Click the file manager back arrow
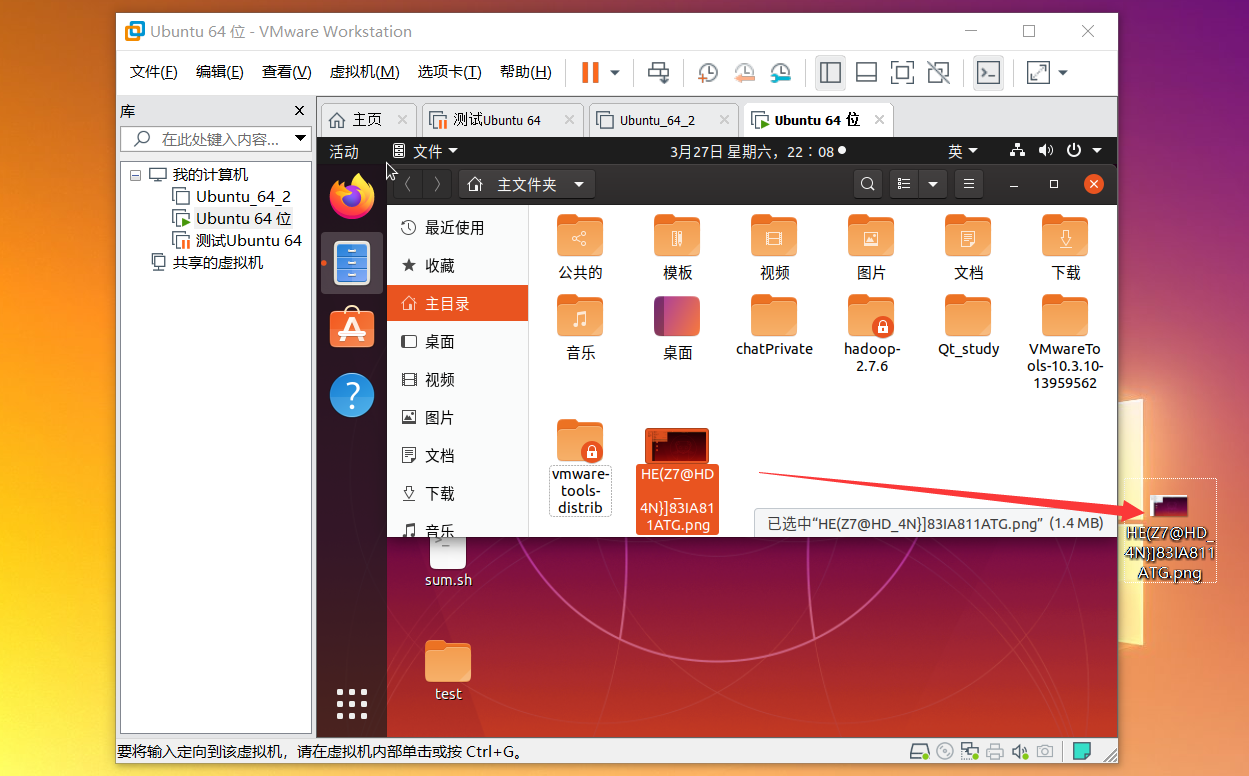The width and height of the screenshot is (1249, 776). click(407, 184)
